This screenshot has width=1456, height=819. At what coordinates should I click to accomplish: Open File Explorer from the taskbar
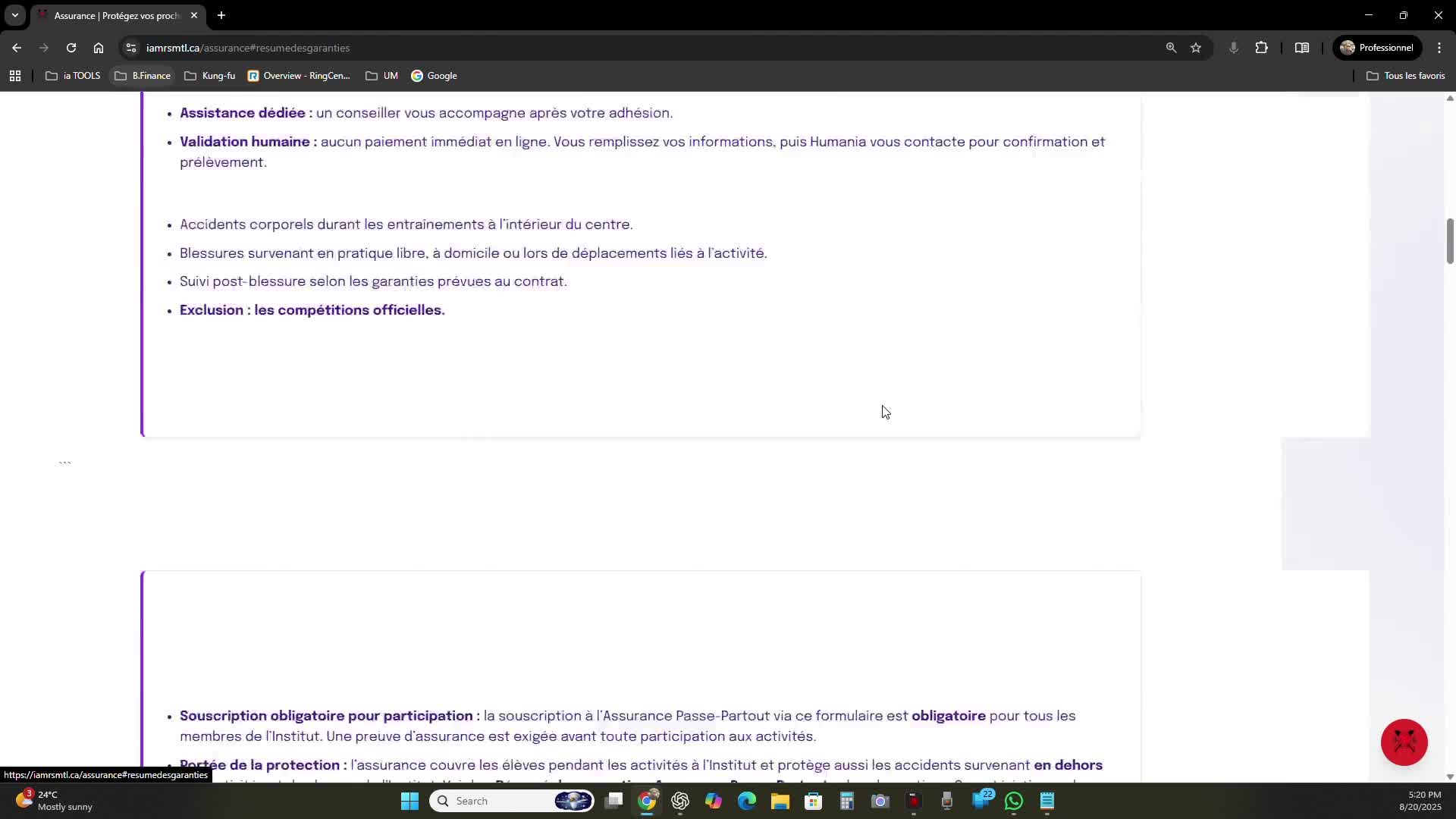coord(780,801)
